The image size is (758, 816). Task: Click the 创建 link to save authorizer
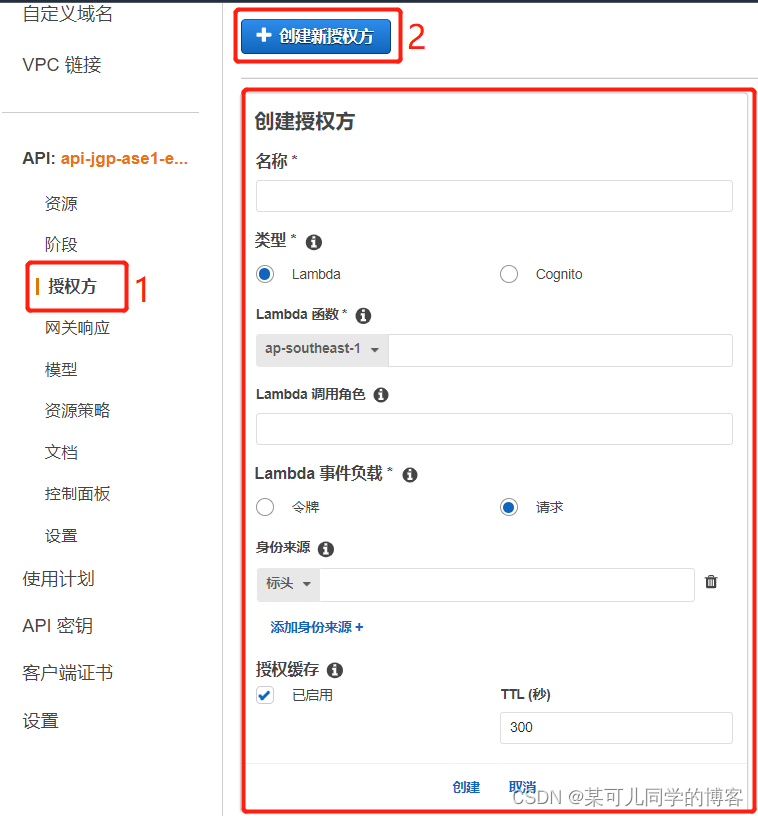point(466,787)
